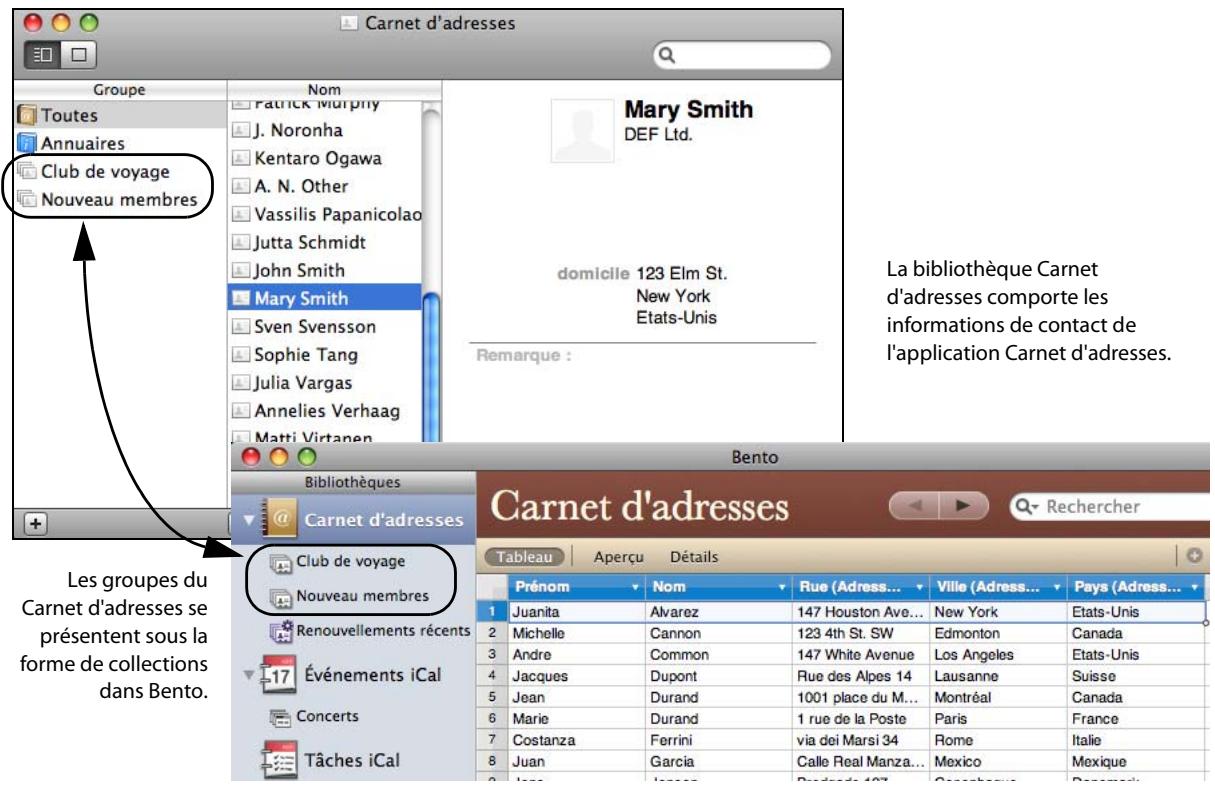Select row number 3 header in Bento table
This screenshot has height=790, width=1215.
(494, 654)
